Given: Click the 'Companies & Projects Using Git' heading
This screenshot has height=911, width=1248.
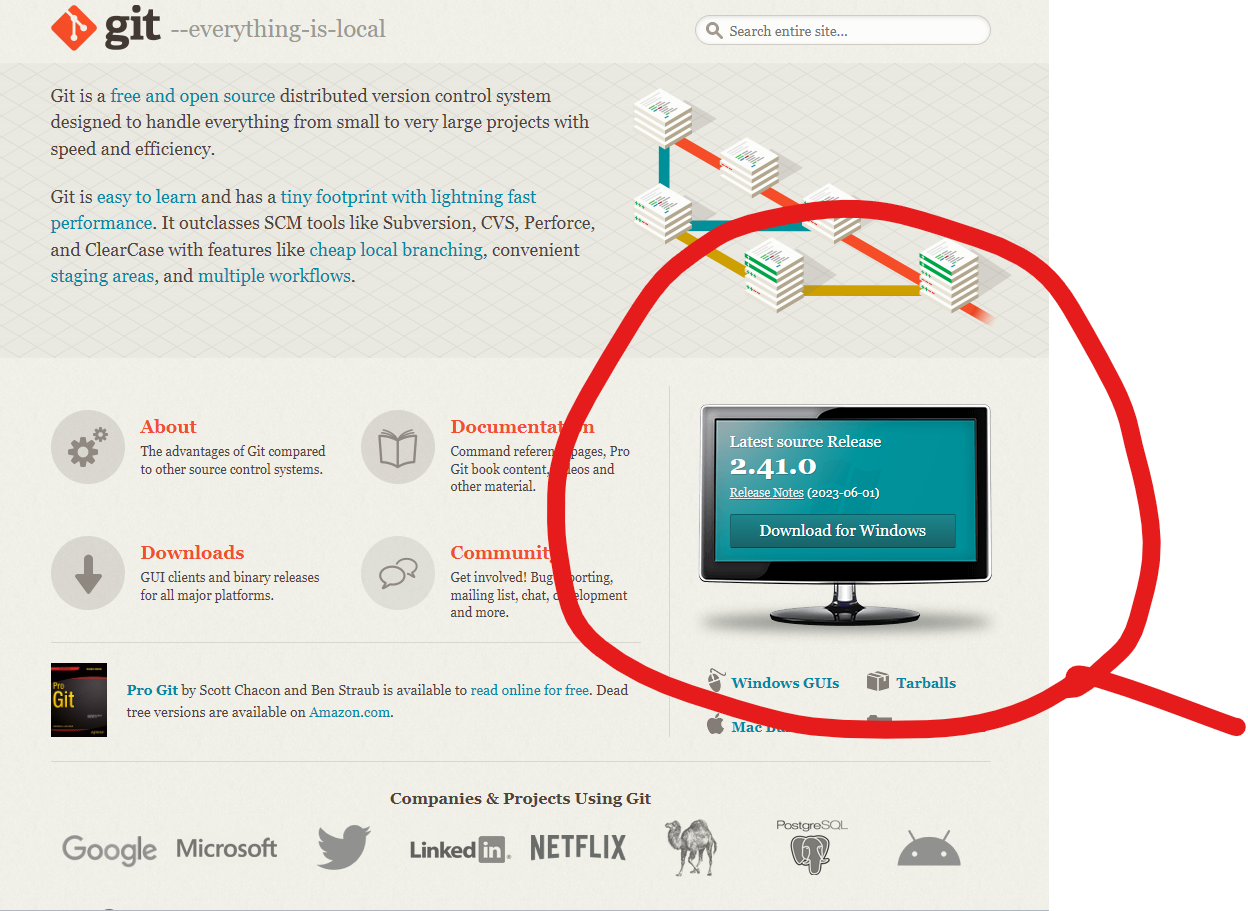Looking at the screenshot, I should [520, 798].
